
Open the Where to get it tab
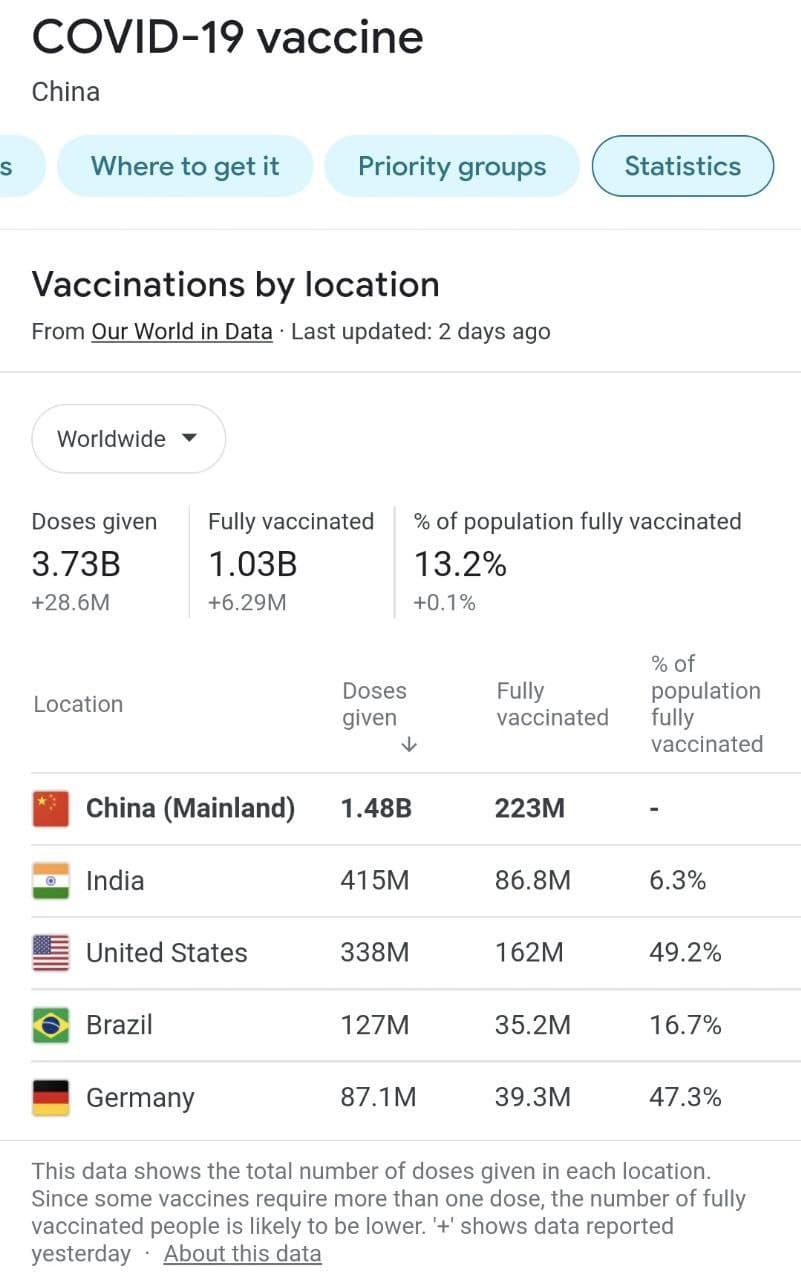[185, 166]
